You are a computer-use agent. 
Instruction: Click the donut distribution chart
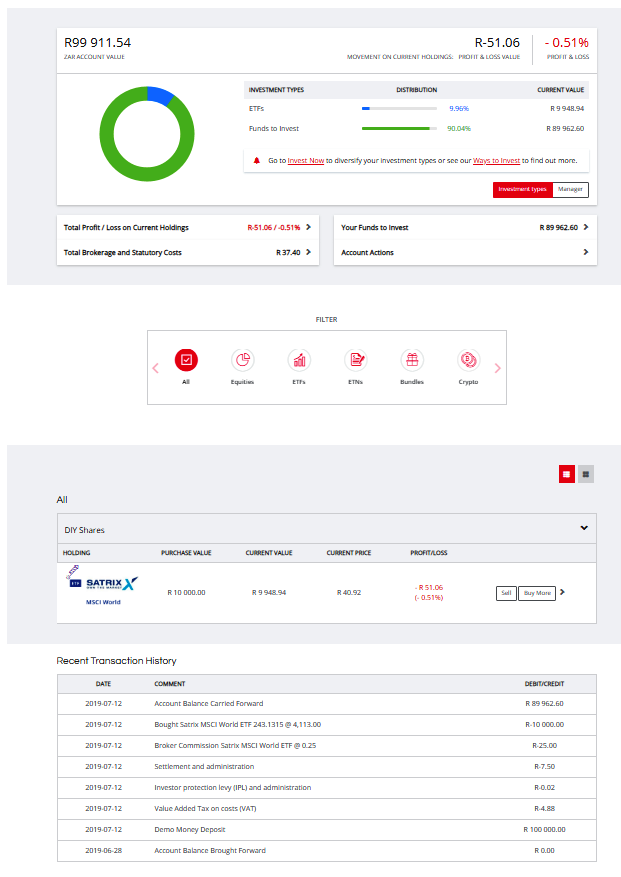[147, 134]
